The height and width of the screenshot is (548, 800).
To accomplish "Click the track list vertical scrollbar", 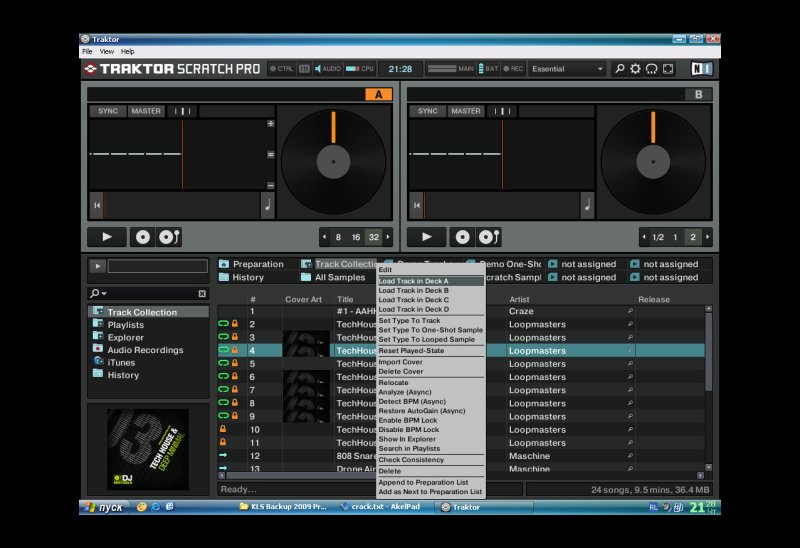I will pyautogui.click(x=708, y=352).
